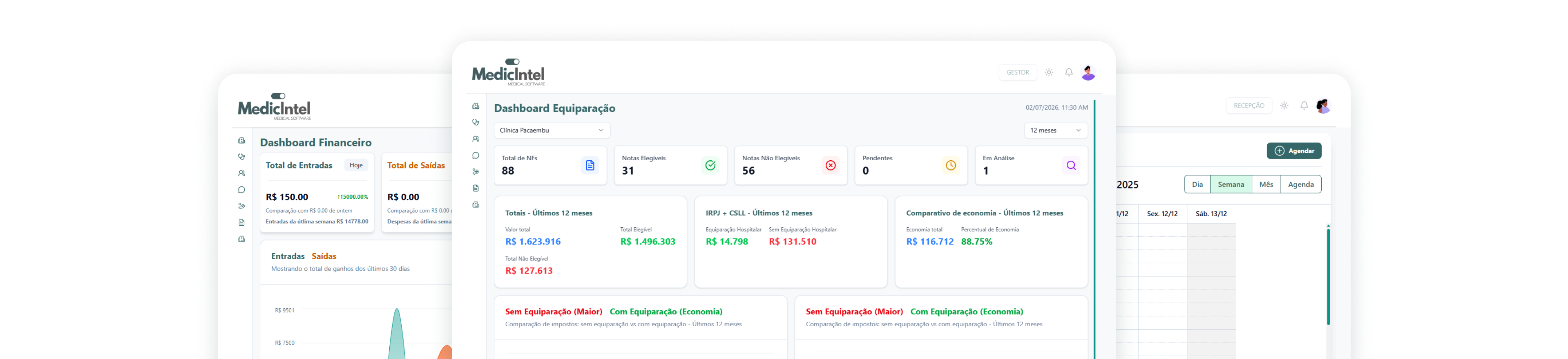
Task: Click the Agendar button
Action: (x=1293, y=151)
